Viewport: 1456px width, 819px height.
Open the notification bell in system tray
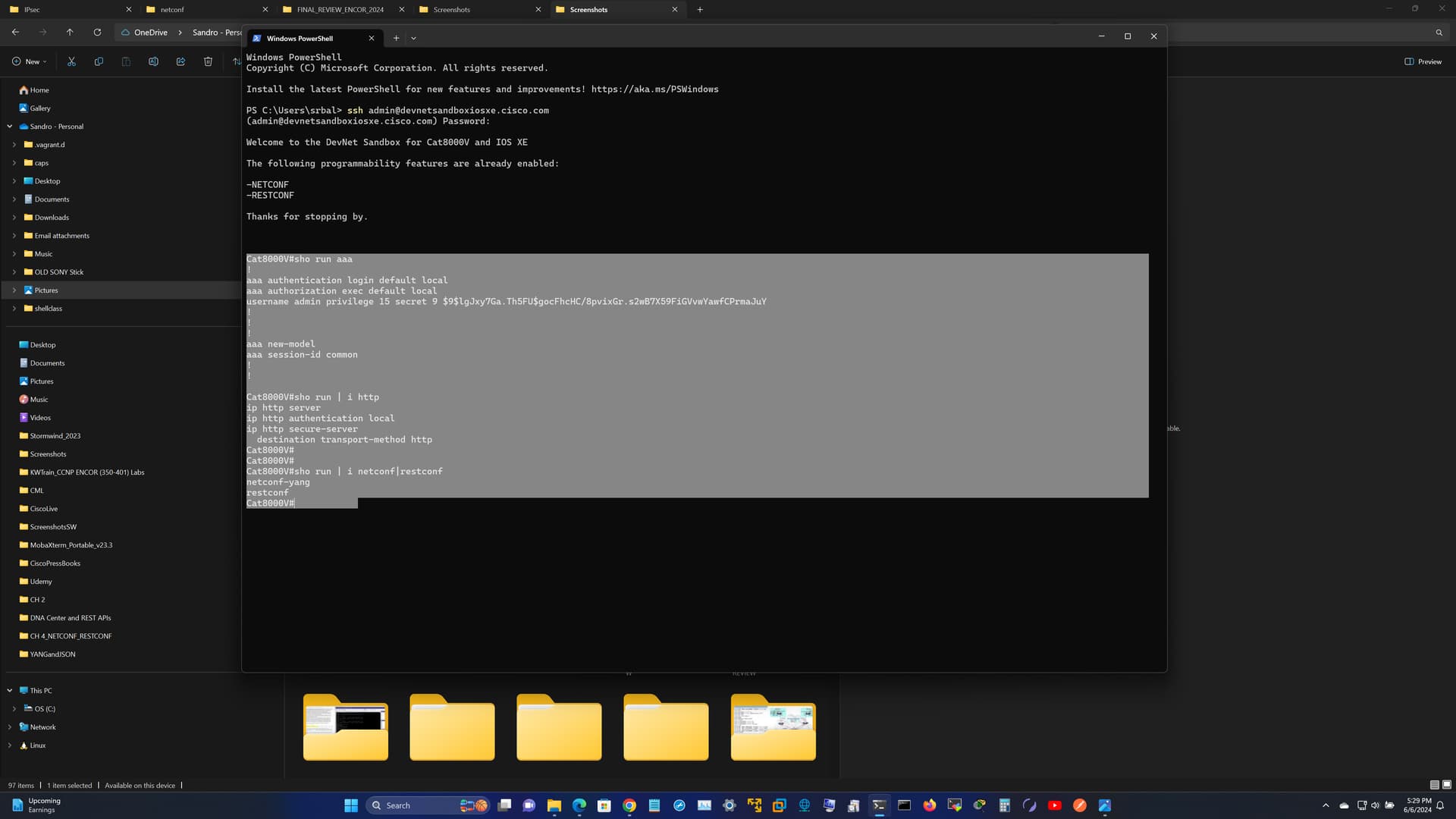1440,805
